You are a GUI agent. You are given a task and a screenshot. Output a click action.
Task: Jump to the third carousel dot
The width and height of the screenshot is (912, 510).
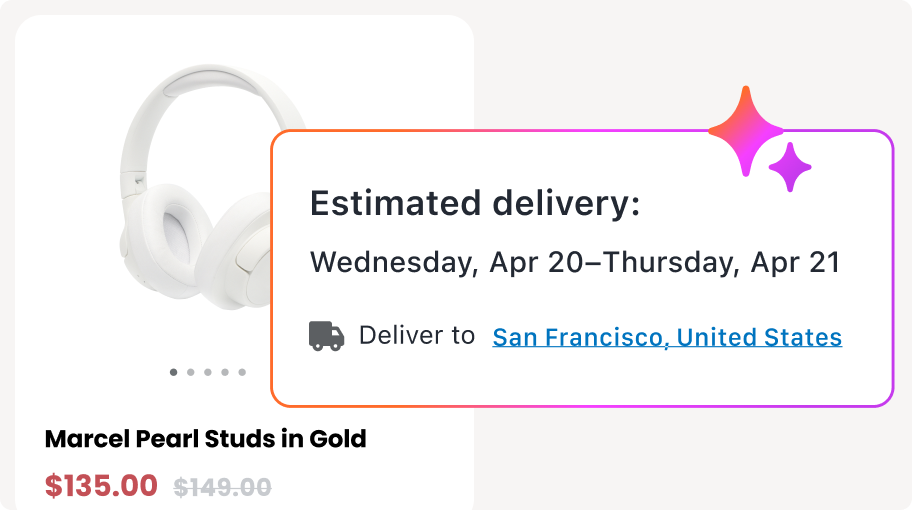(x=208, y=372)
